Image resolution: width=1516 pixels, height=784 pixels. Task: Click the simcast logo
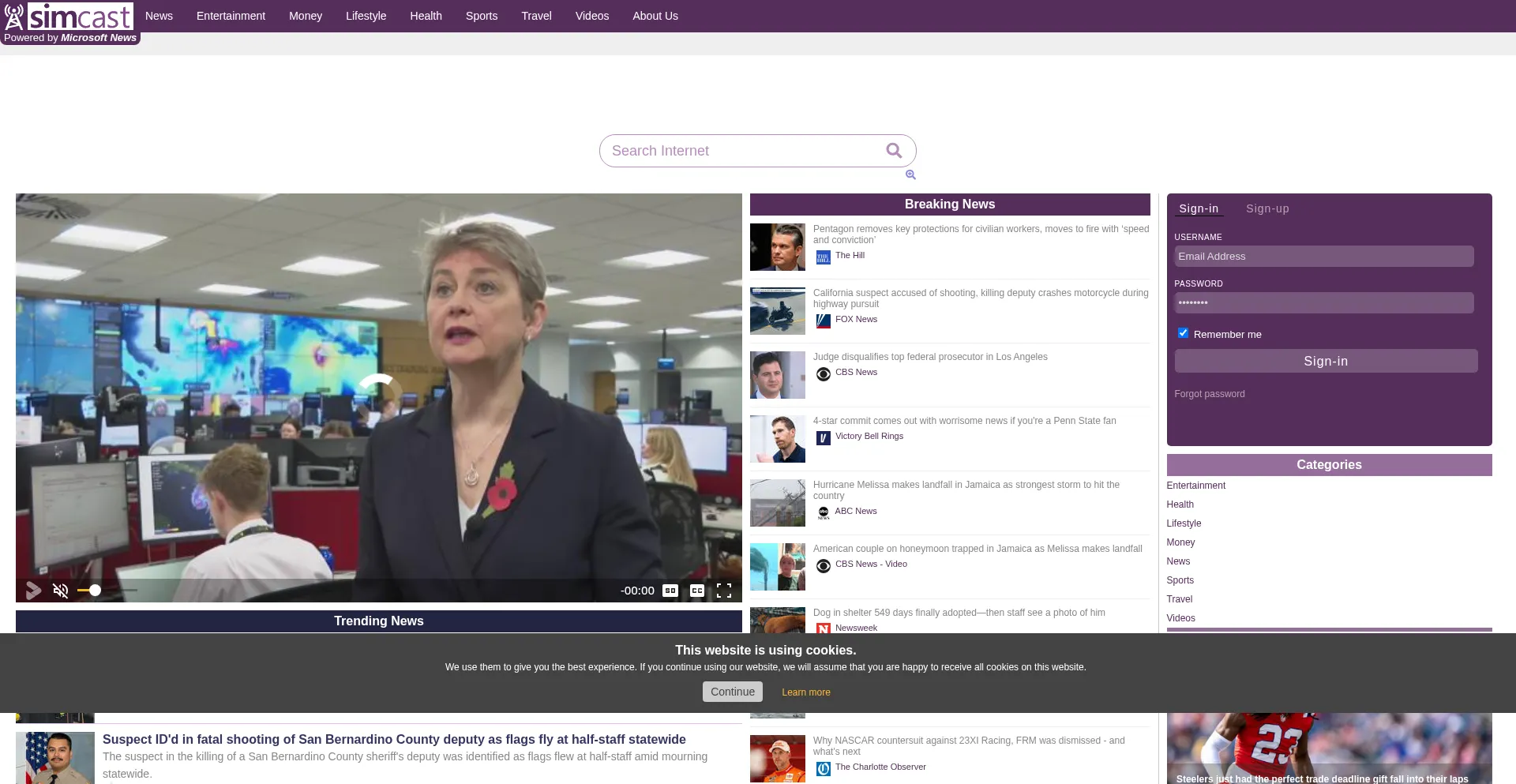click(x=69, y=17)
